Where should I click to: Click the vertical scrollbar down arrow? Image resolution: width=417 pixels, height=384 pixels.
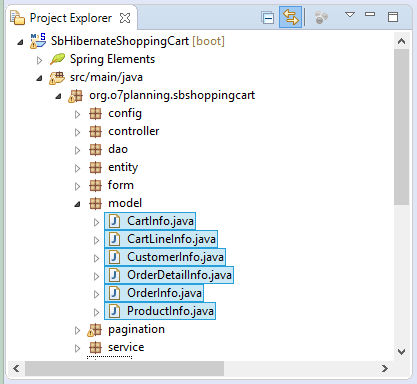pyautogui.click(x=402, y=351)
